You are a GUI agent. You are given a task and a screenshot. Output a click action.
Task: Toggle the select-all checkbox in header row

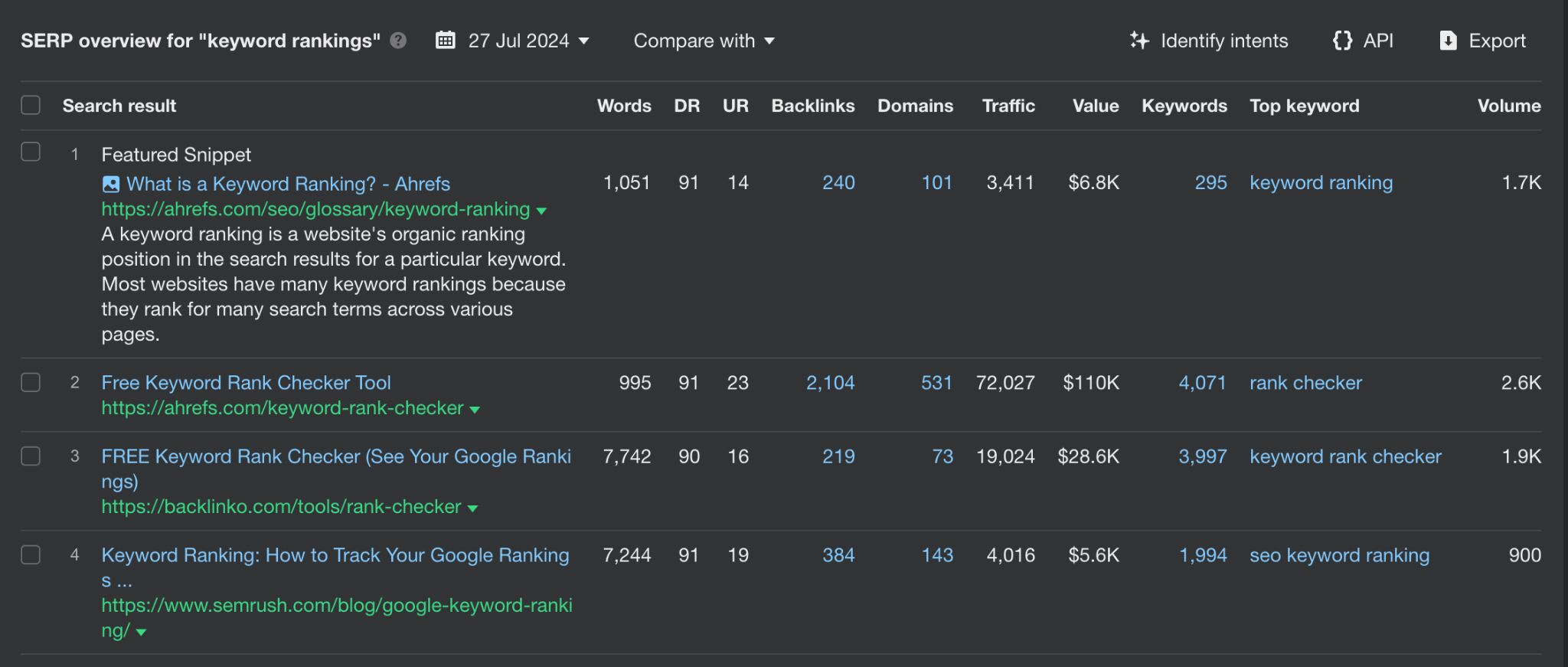pos(31,105)
